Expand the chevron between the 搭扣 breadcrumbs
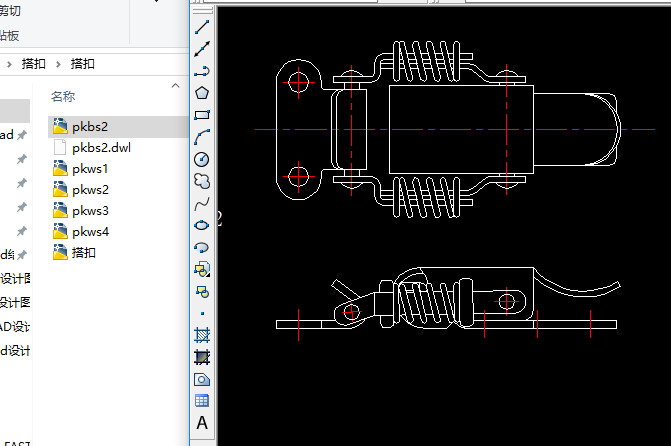This screenshot has height=446, width=671. (x=59, y=63)
